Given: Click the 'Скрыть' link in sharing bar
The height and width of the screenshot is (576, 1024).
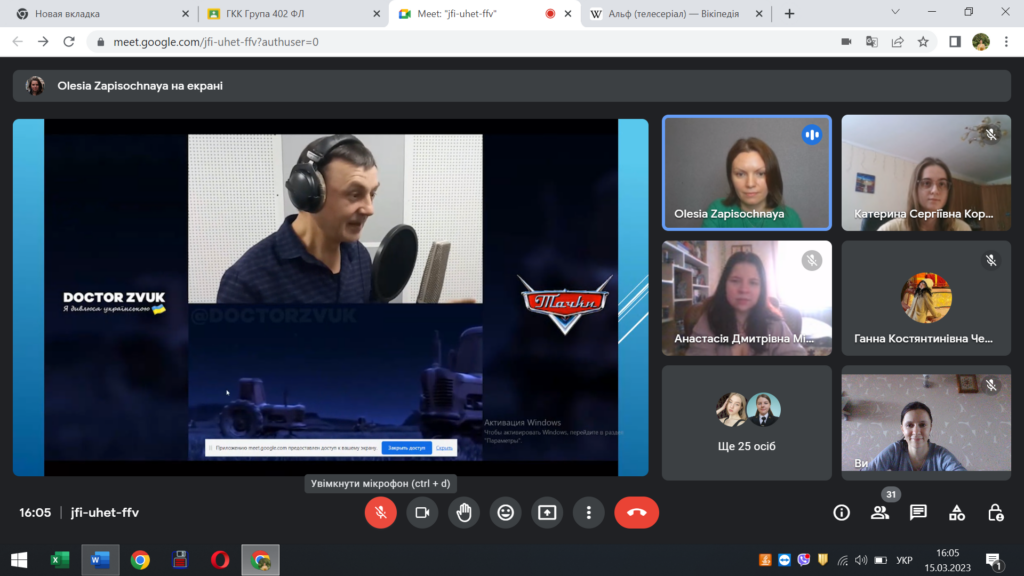Looking at the screenshot, I should 444,447.
